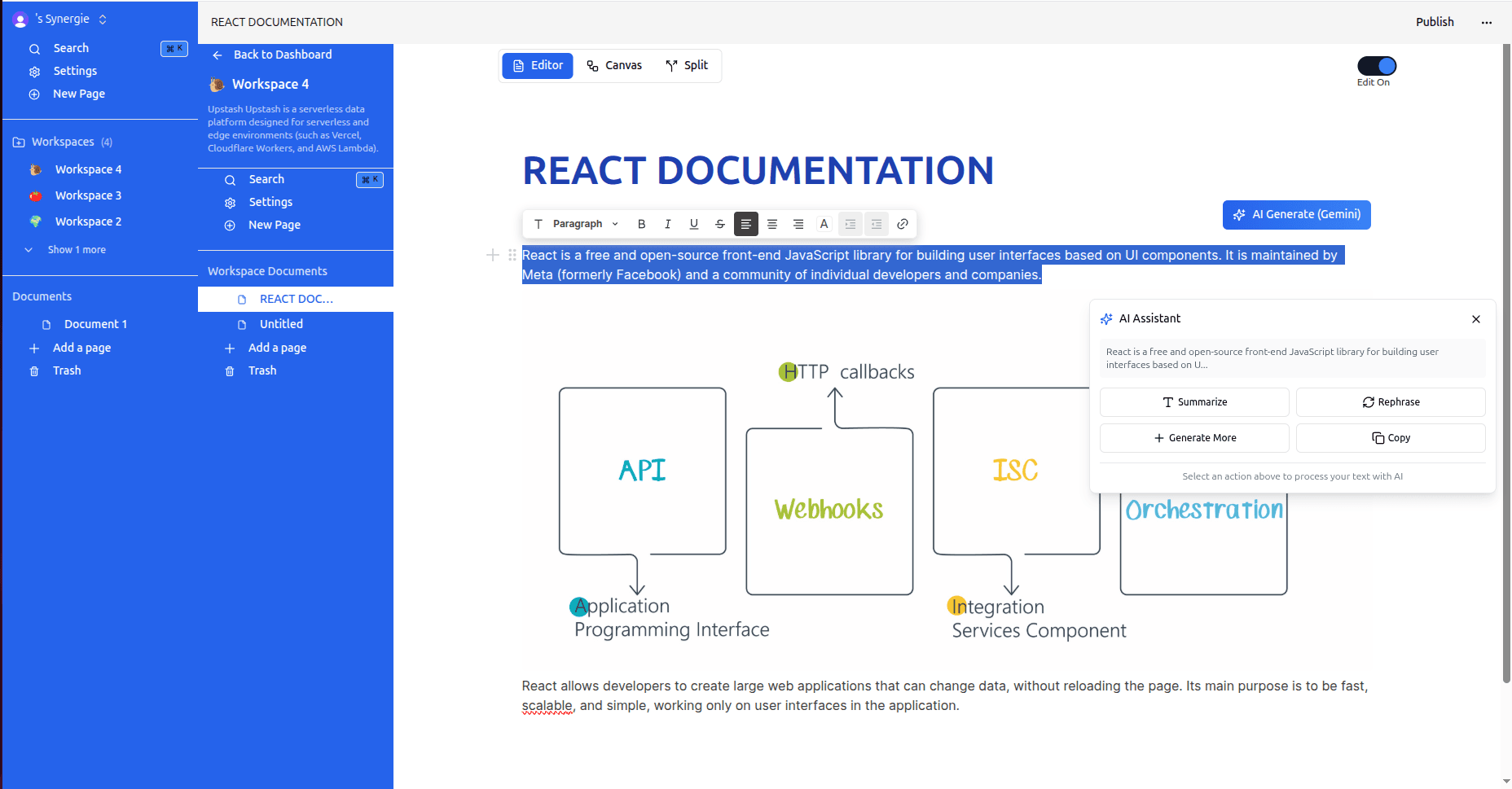Viewport: 1512px width, 789px height.
Task: Toggle bold formatting in the editor toolbar
Action: coord(642,224)
